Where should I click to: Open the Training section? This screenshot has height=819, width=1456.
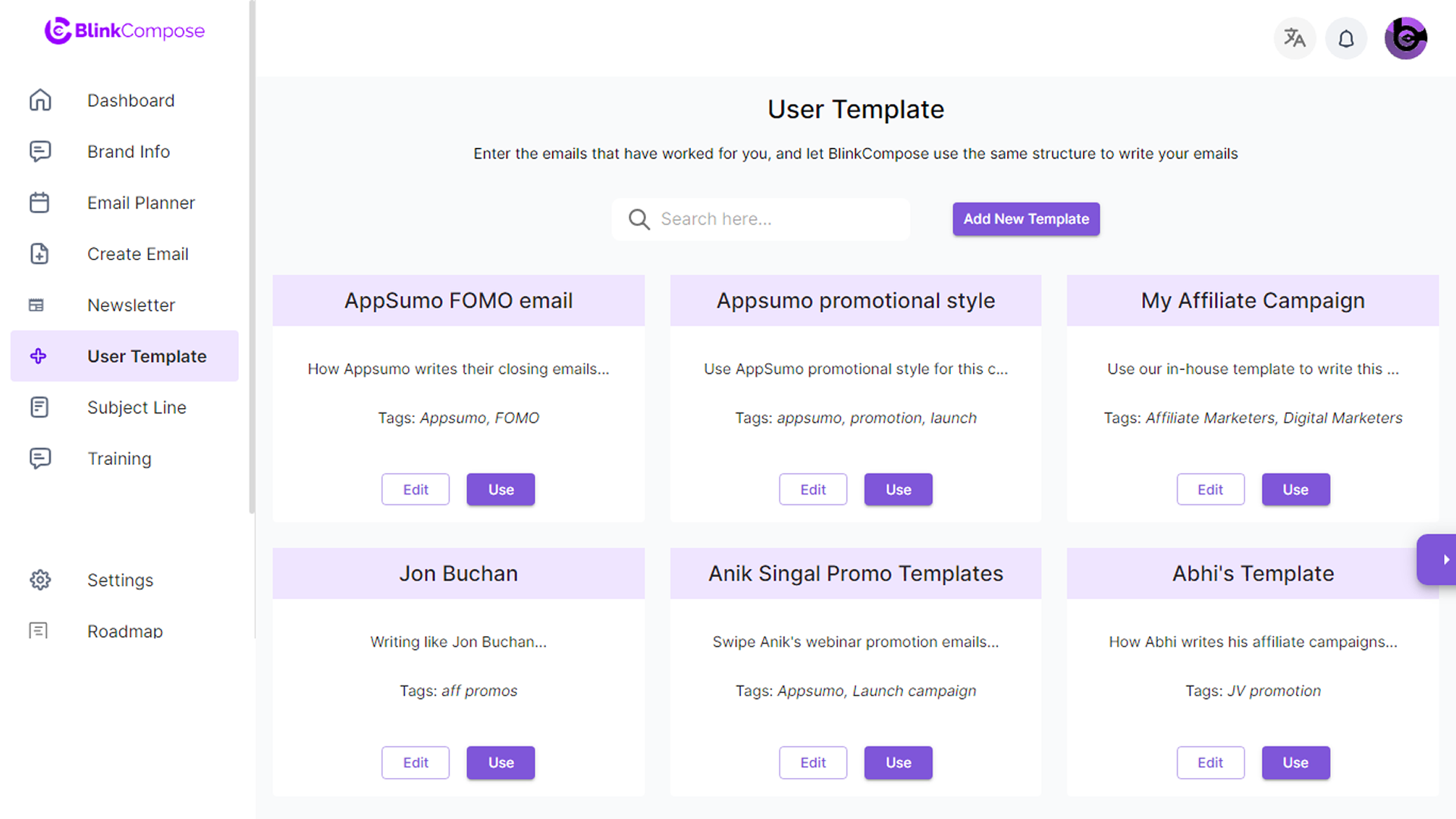[119, 459]
